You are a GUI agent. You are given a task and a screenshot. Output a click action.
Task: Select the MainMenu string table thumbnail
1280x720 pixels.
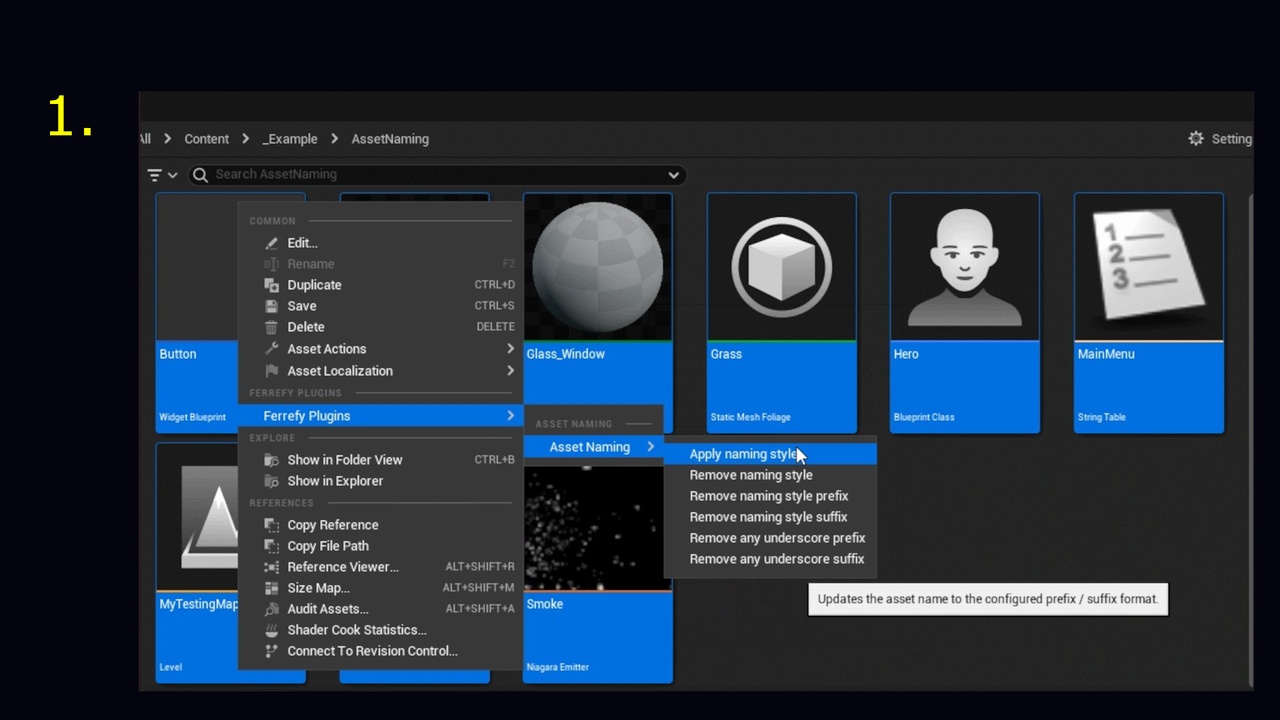click(x=1149, y=267)
